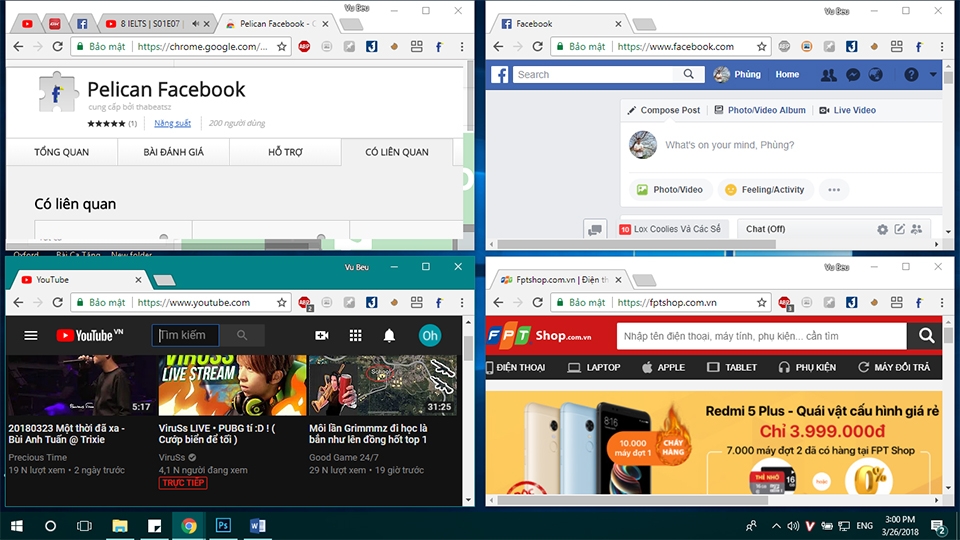Open Phùng profile link on Facebook
Screen dimensions: 960x540
click(737, 75)
